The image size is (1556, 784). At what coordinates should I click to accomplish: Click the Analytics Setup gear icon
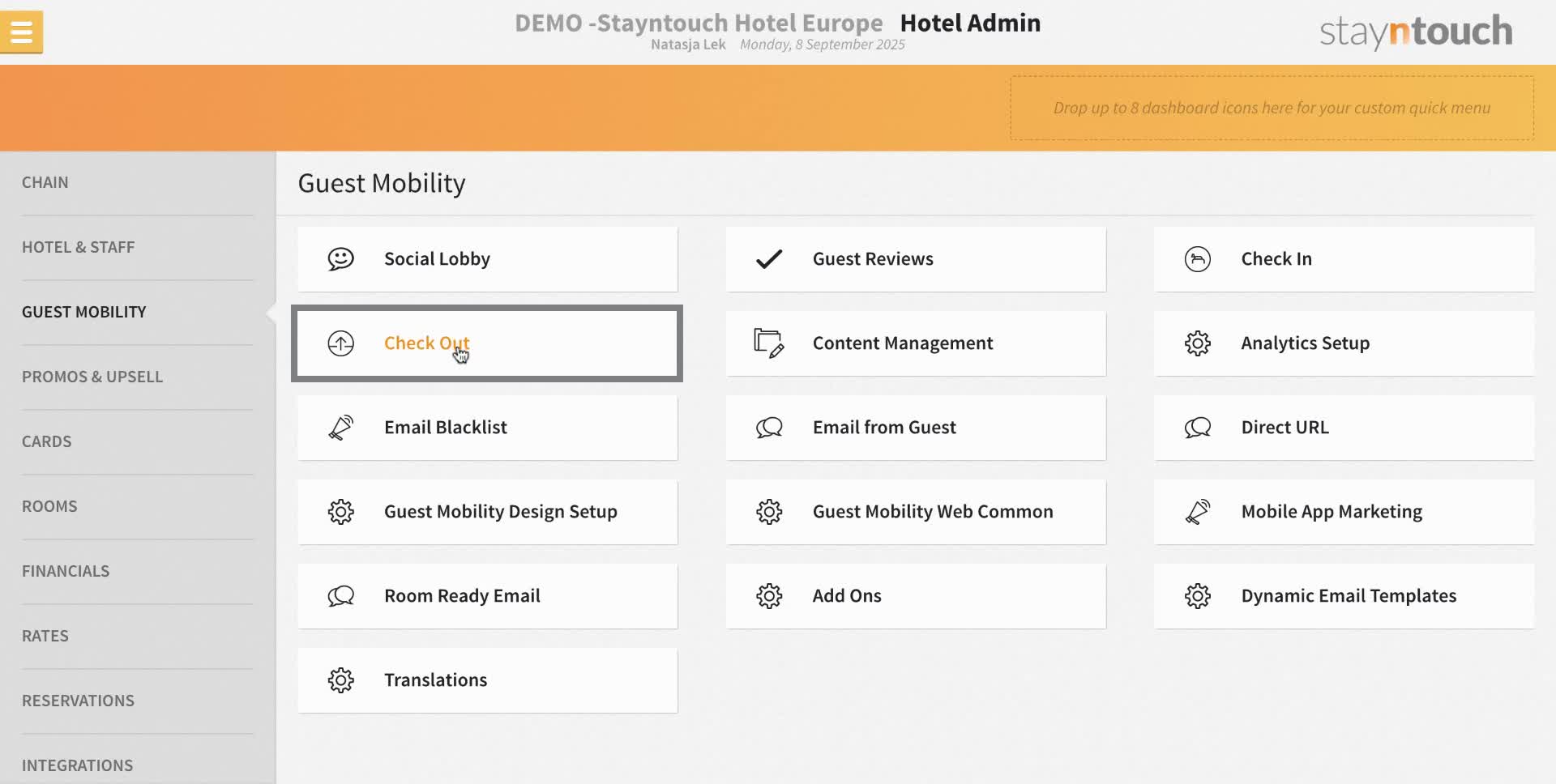click(x=1198, y=343)
